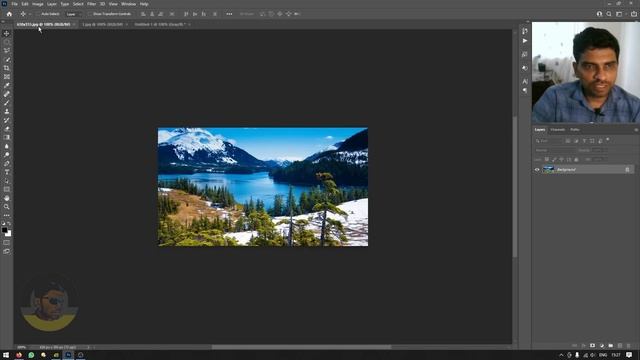Toggle Show Transform Controls checkbox
Viewport: 640px width, 360px height.
(x=91, y=14)
